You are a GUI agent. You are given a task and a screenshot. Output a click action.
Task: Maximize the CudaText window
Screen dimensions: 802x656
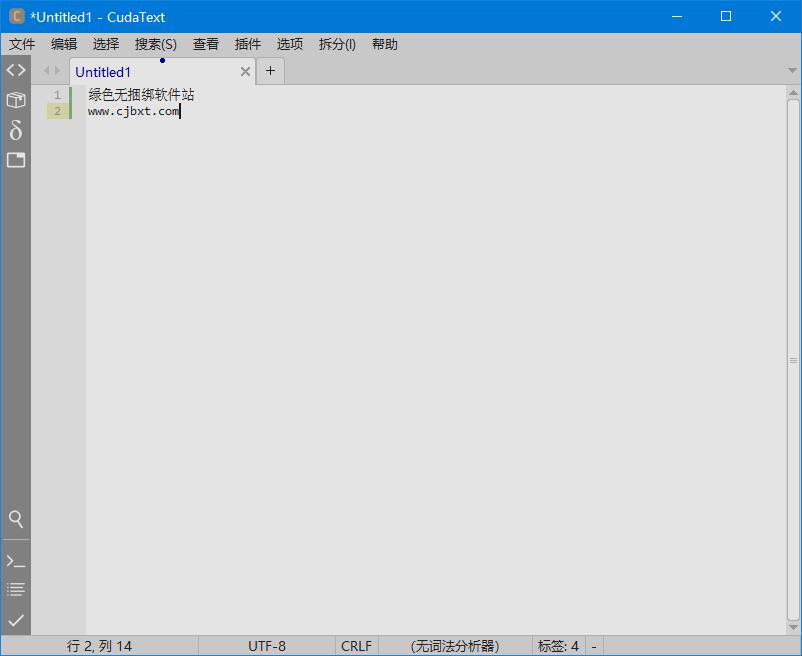[x=726, y=16]
